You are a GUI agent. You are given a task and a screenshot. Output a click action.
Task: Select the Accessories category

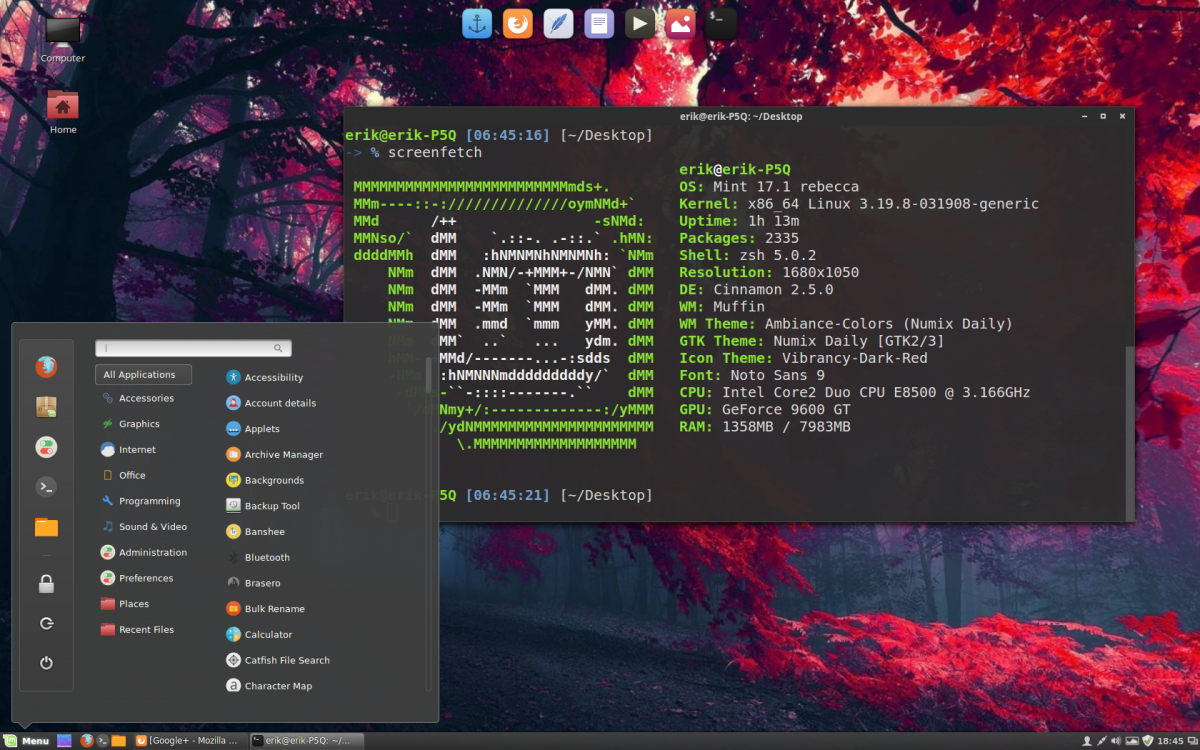point(144,398)
